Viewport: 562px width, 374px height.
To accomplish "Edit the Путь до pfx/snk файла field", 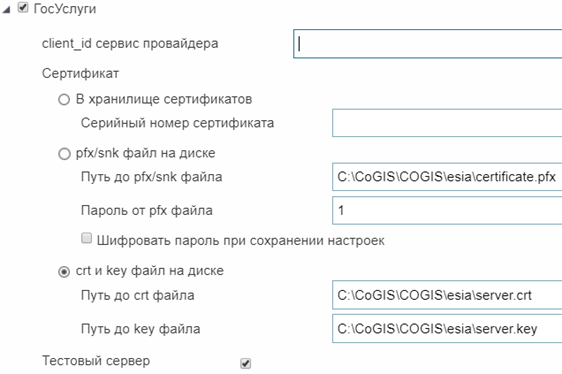I will [x=447, y=177].
